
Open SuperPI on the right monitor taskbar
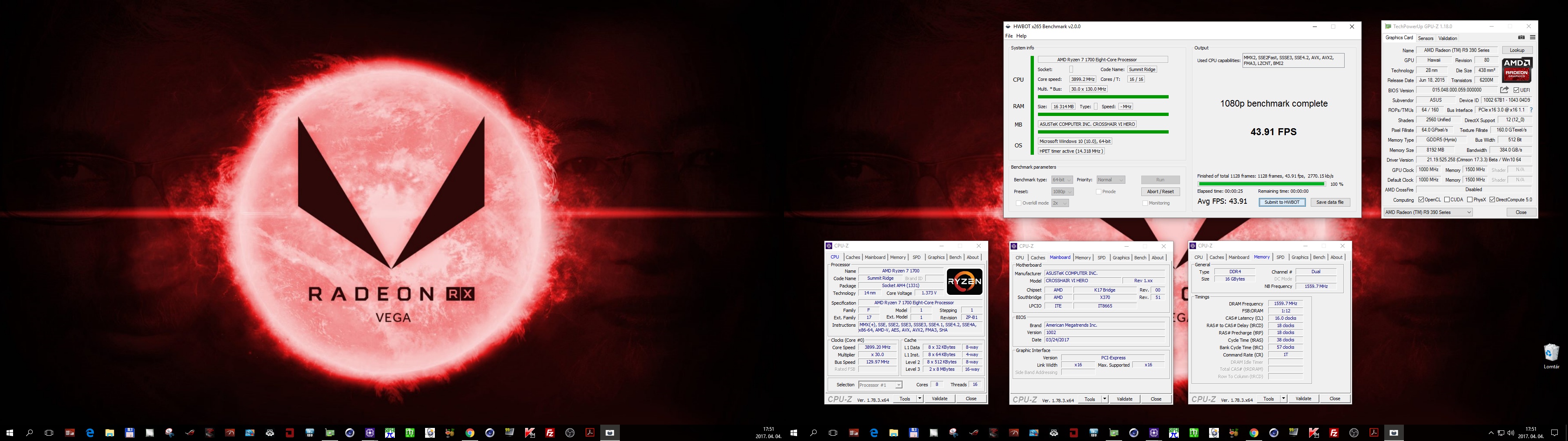tap(1174, 432)
